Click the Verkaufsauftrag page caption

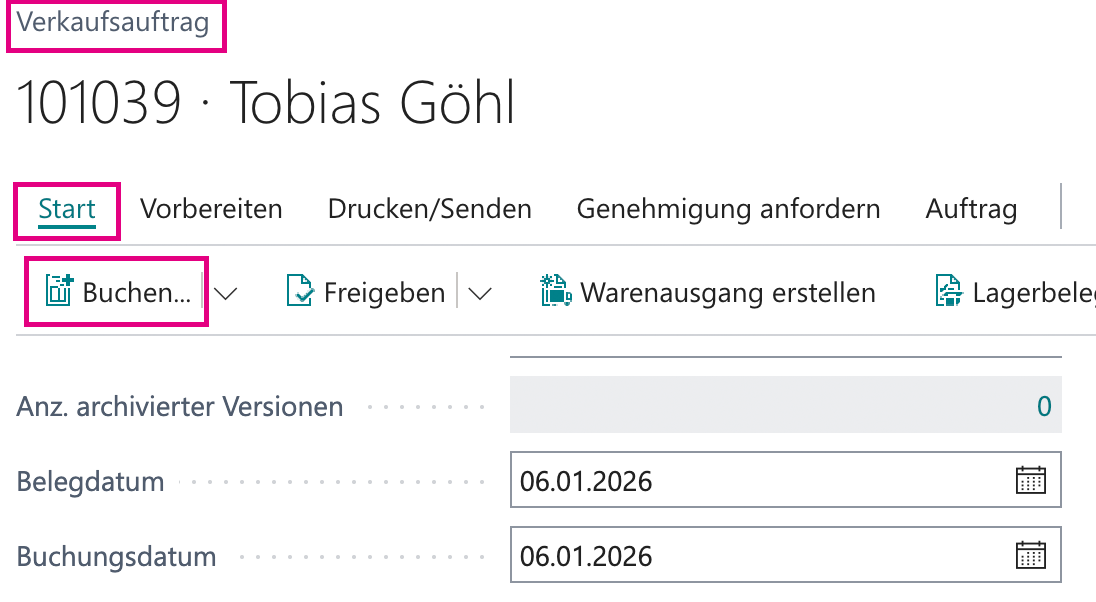[x=113, y=22]
